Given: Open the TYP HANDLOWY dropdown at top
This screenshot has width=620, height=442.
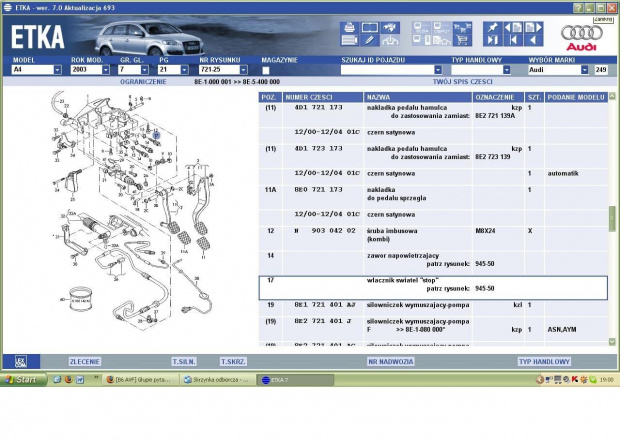Looking at the screenshot, I should pos(481,70).
